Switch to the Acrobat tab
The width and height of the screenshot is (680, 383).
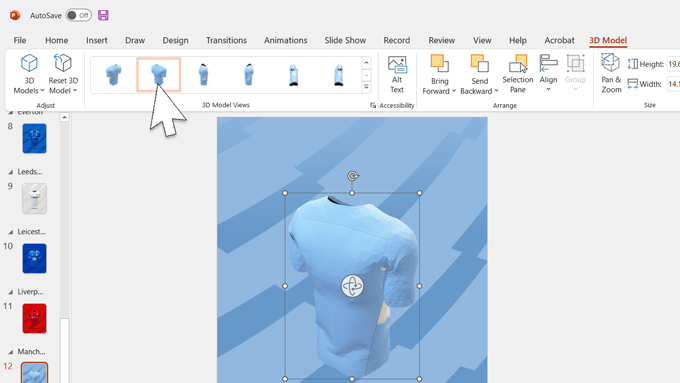pyautogui.click(x=559, y=40)
